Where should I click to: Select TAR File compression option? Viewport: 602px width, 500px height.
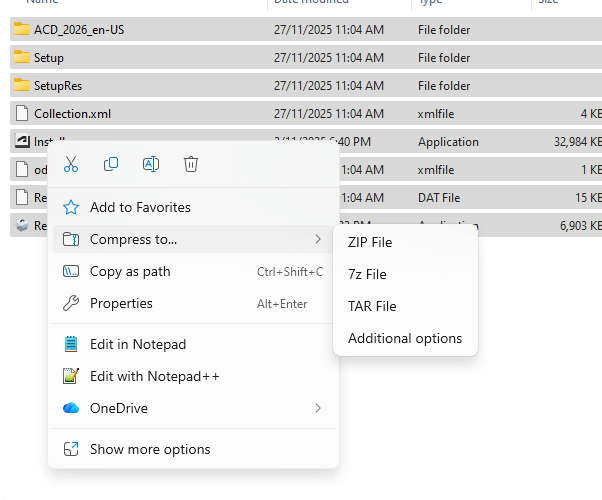(x=372, y=306)
